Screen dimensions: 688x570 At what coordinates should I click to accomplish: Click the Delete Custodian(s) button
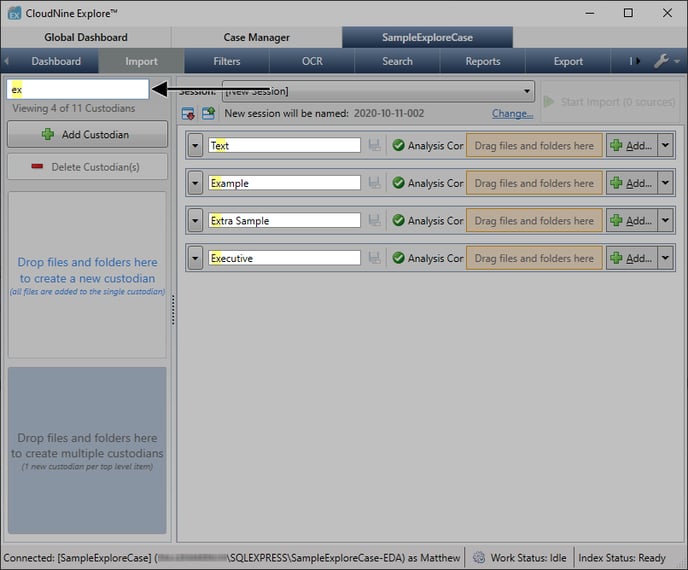(87, 167)
